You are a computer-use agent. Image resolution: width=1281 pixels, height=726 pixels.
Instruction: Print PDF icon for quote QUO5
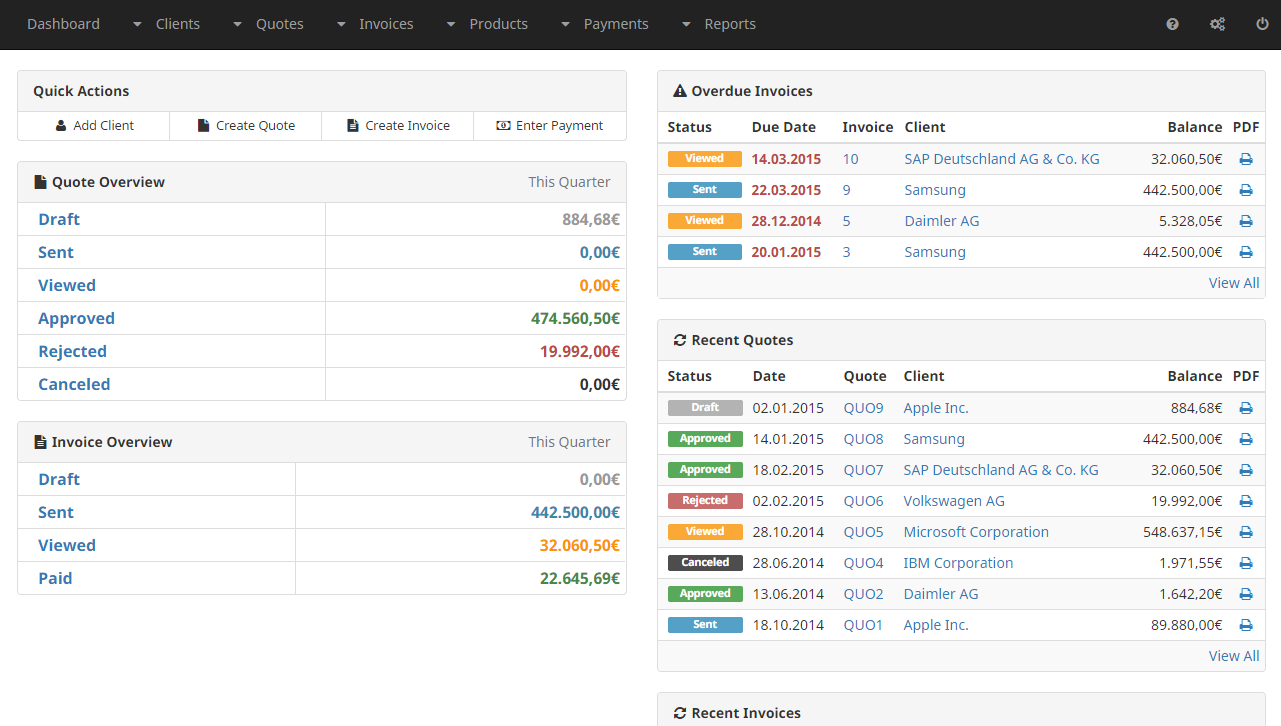[x=1246, y=532]
